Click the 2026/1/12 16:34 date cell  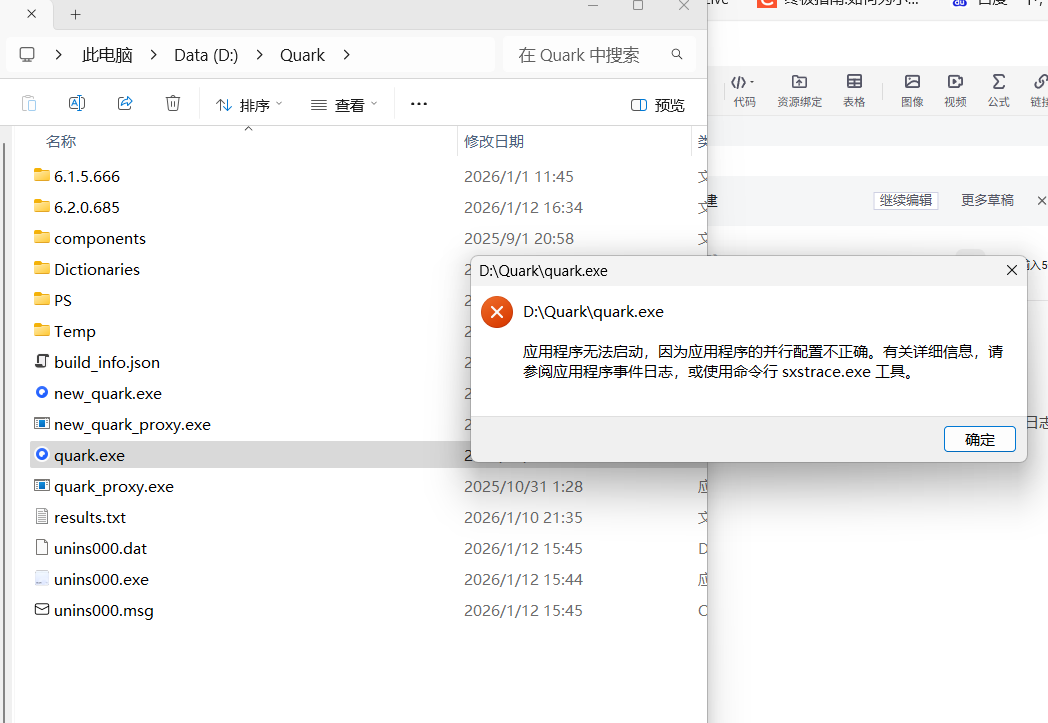click(523, 207)
